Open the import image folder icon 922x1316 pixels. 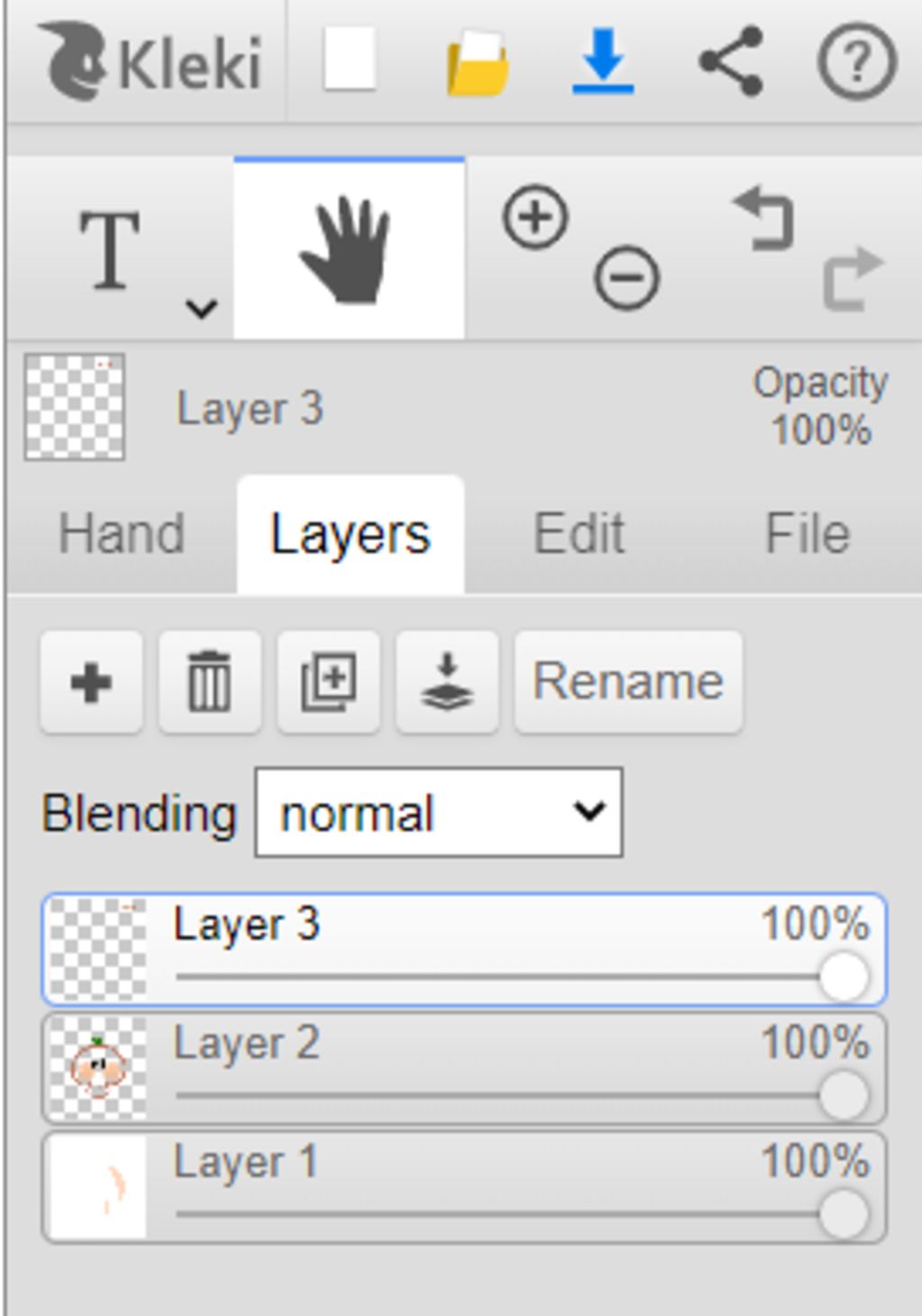477,62
